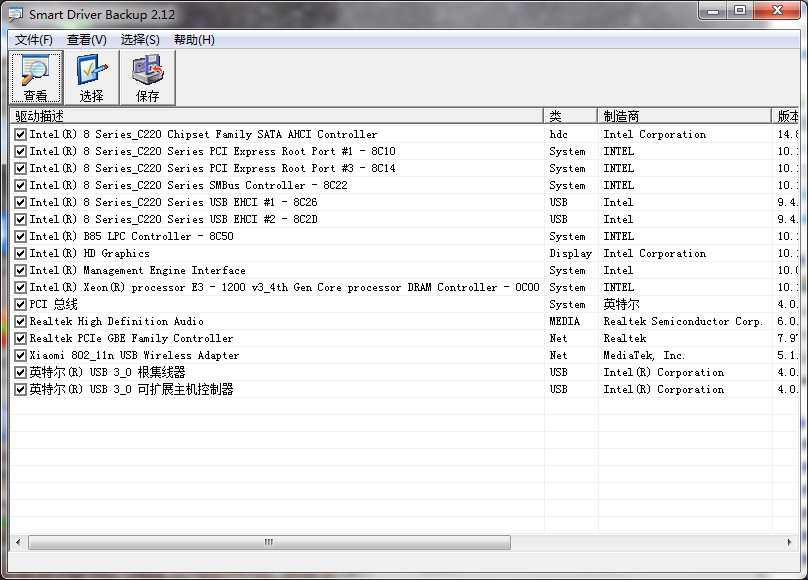Image resolution: width=808 pixels, height=580 pixels.
Task: Click the '英特尔' manufacturer cell
Action: (621, 304)
